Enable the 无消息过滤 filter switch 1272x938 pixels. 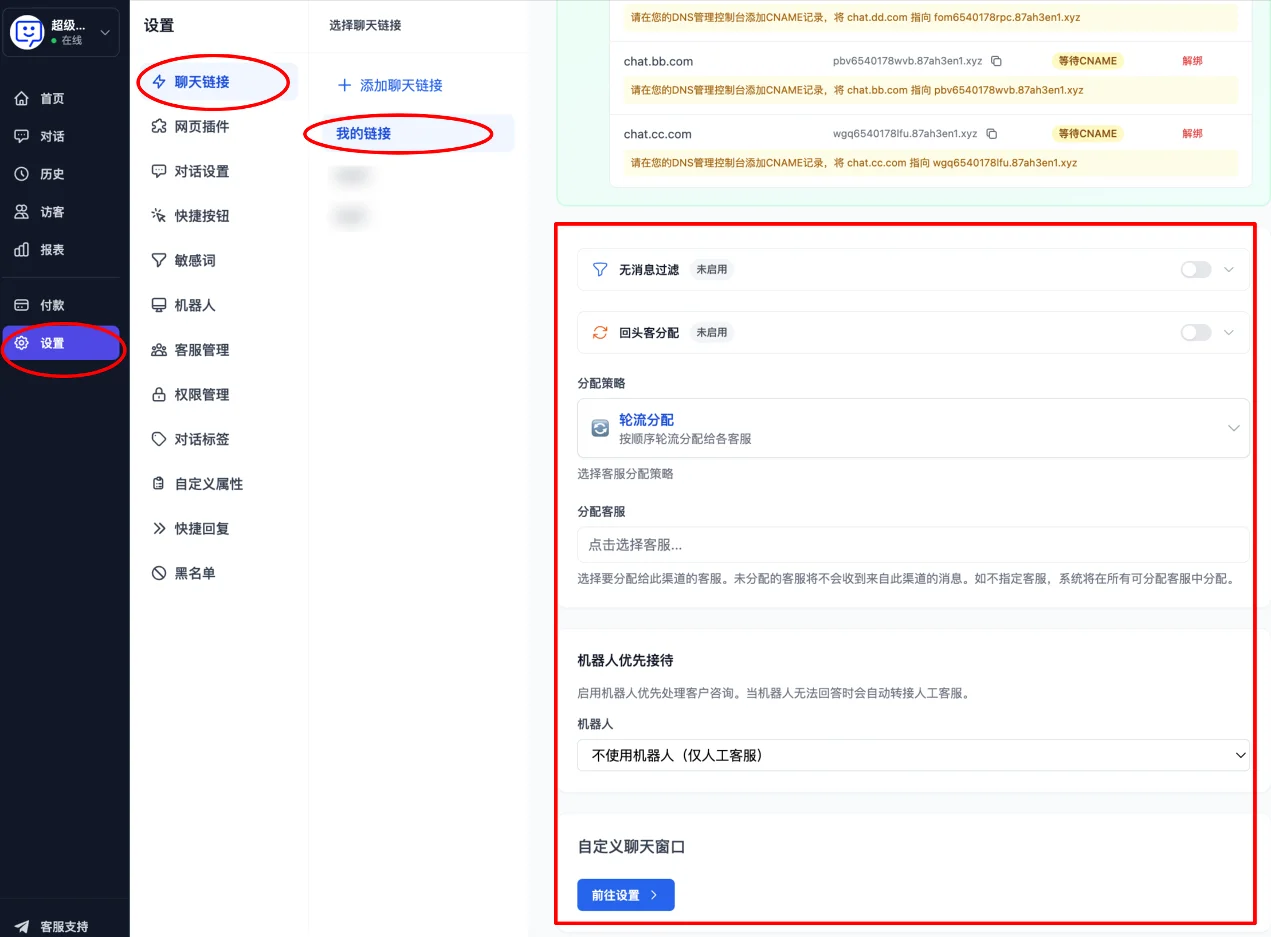pos(1195,269)
